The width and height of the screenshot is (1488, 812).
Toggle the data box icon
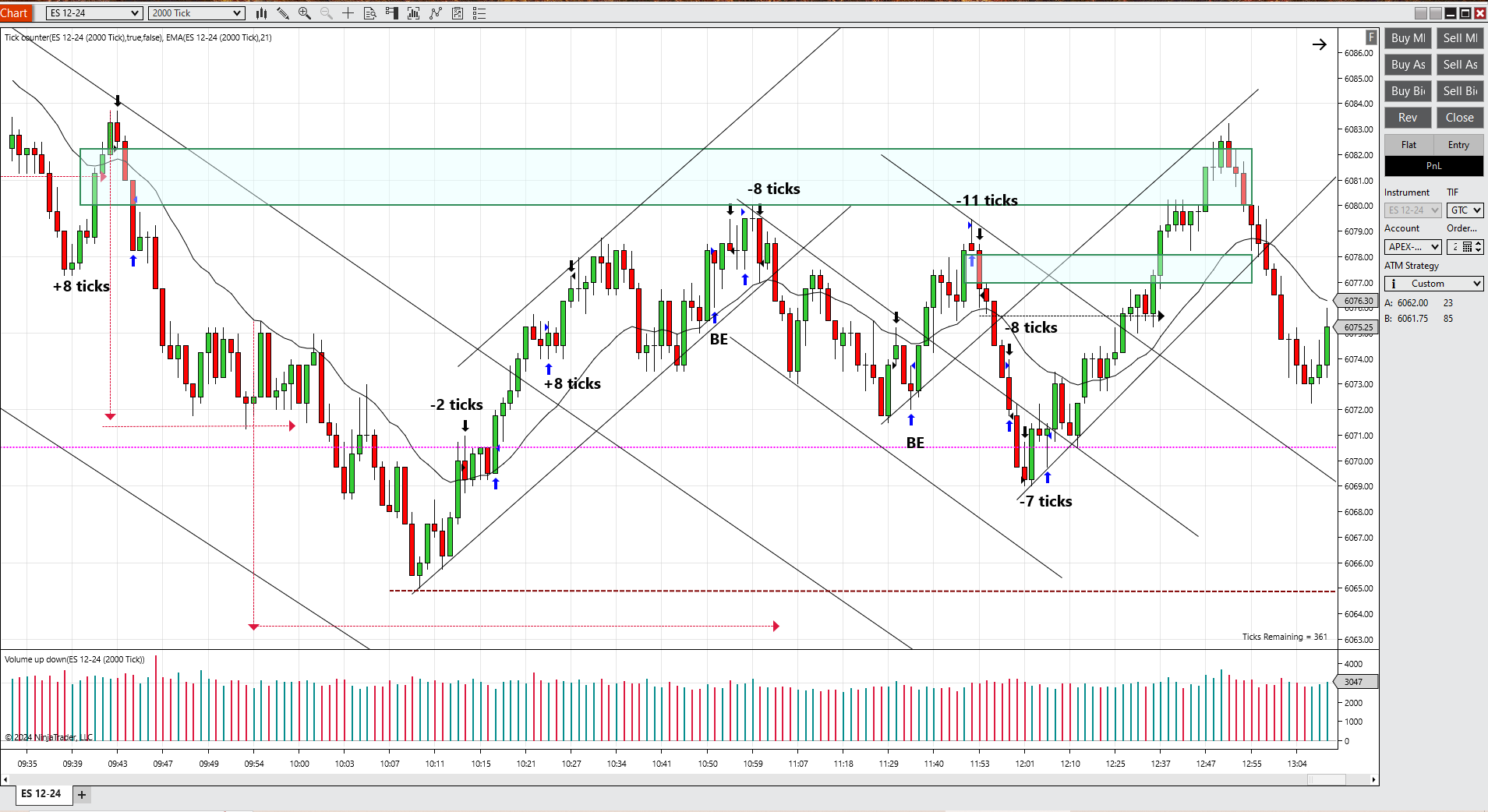(x=370, y=13)
